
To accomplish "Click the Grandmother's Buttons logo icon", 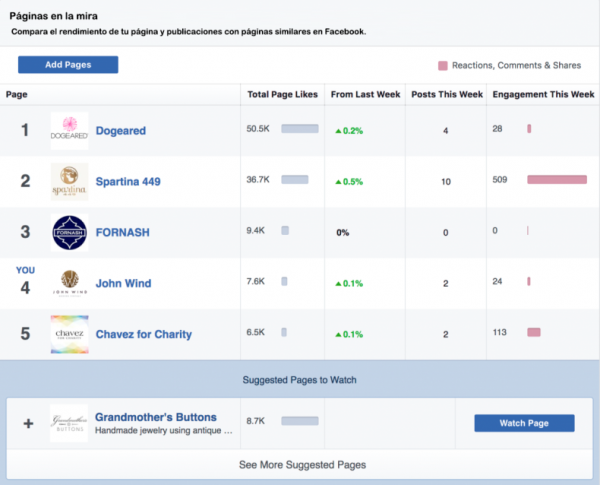I will pyautogui.click(x=69, y=423).
